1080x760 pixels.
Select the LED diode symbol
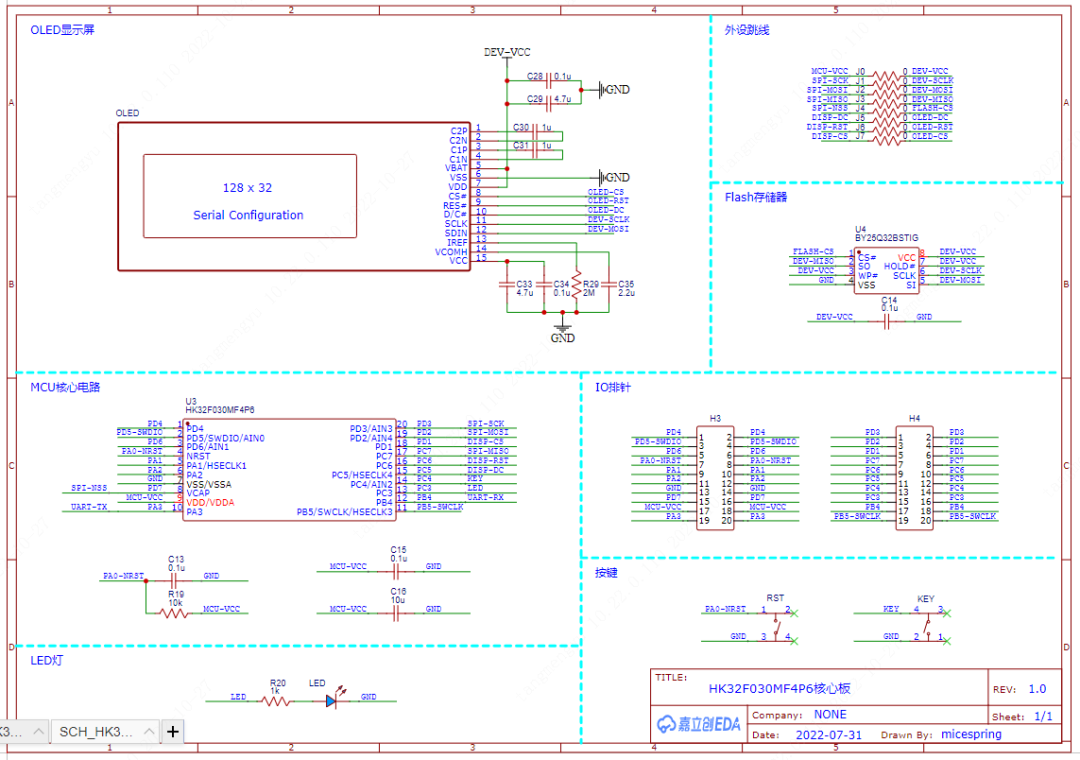coord(331,701)
